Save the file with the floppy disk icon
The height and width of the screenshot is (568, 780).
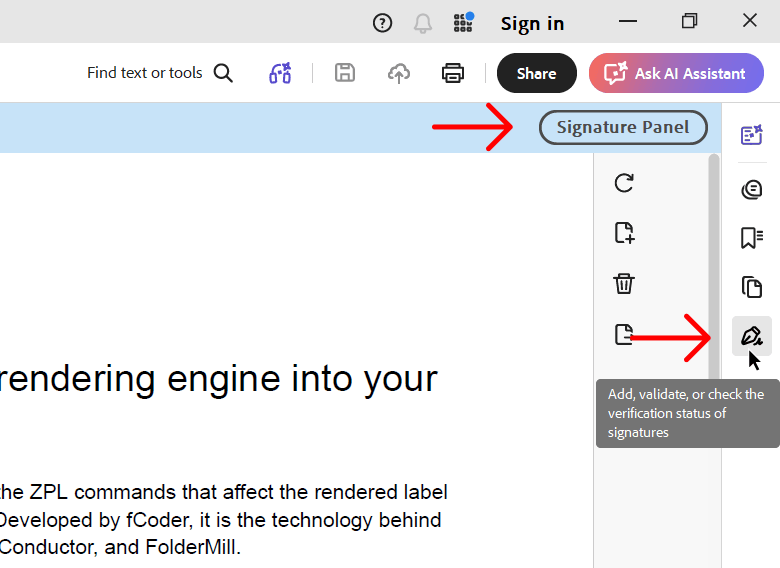345,73
